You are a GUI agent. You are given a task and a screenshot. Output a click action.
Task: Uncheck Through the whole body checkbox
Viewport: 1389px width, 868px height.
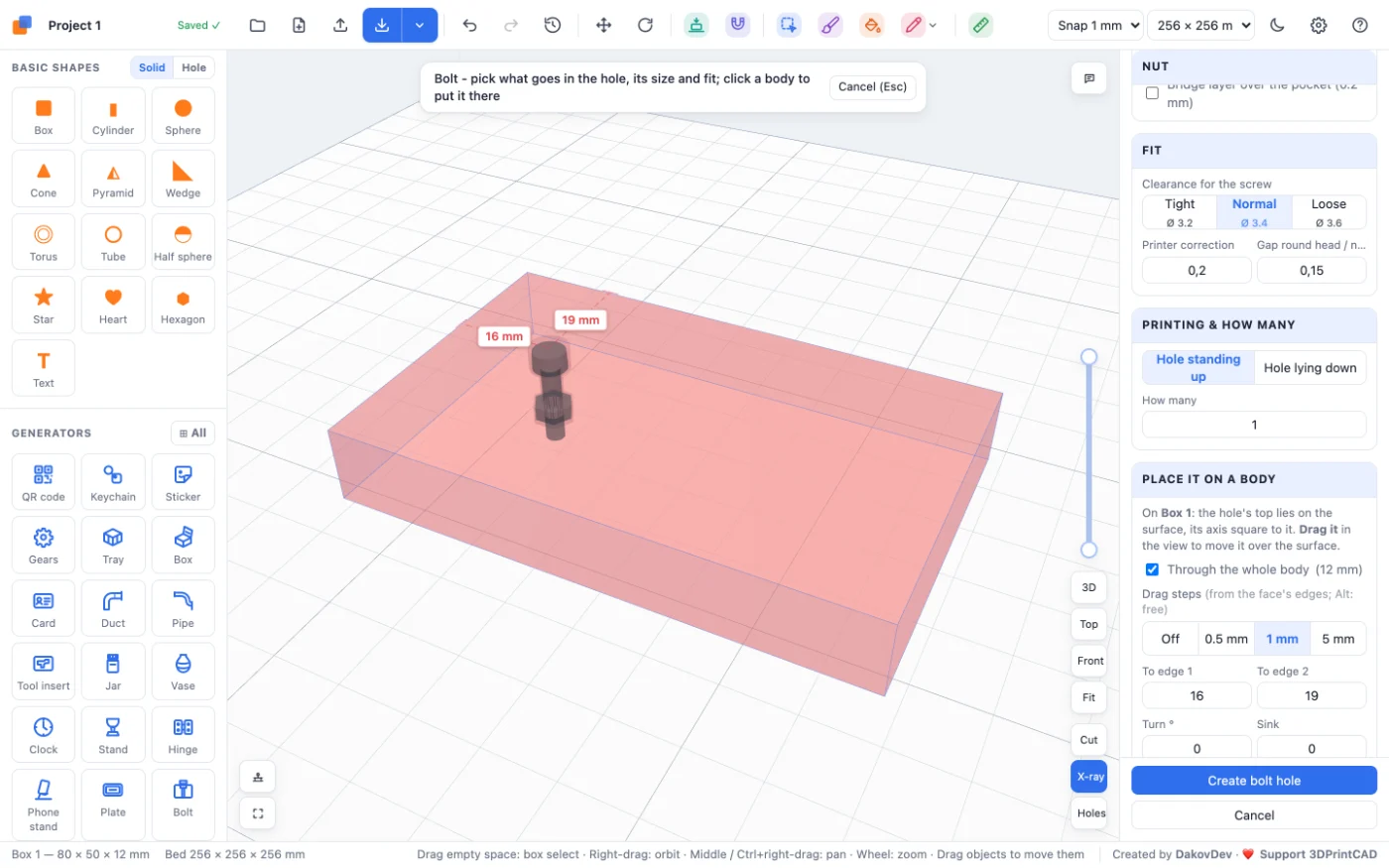(1152, 570)
